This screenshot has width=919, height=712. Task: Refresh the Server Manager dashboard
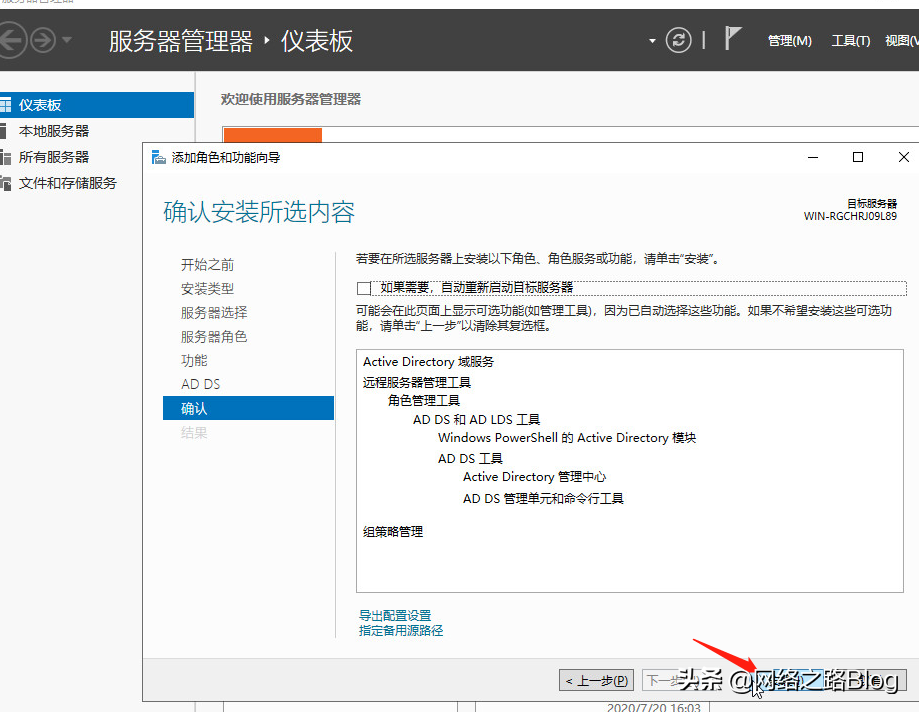678,40
